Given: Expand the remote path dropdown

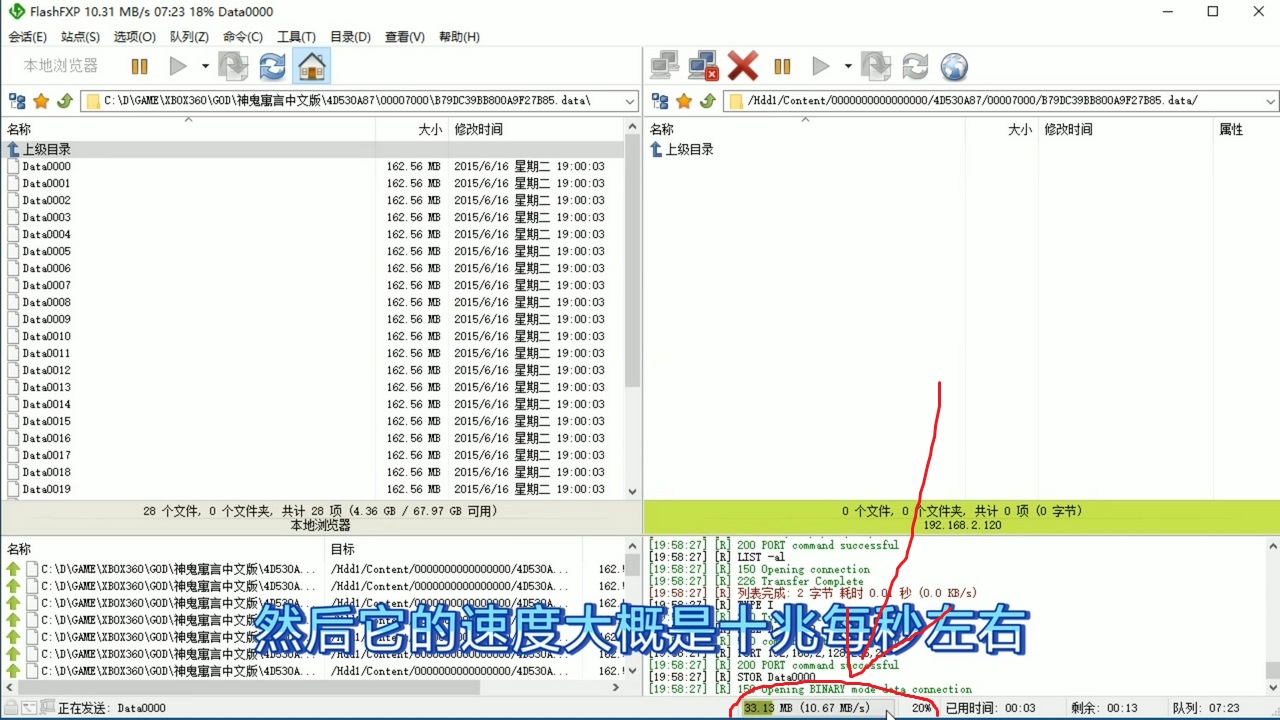Looking at the screenshot, I should 1271,101.
